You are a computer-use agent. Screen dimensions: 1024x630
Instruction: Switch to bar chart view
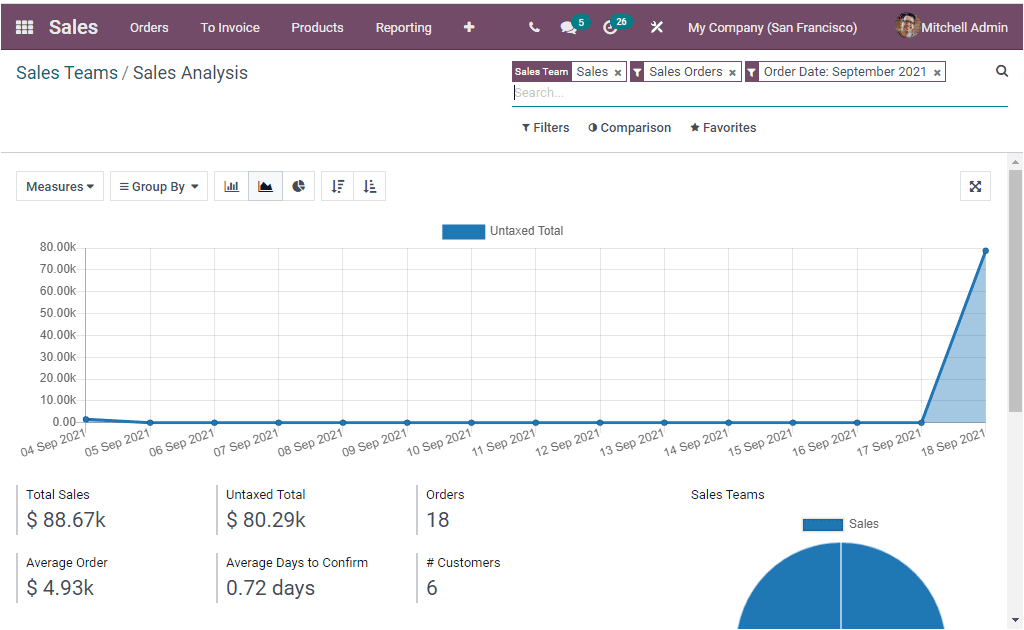point(231,186)
